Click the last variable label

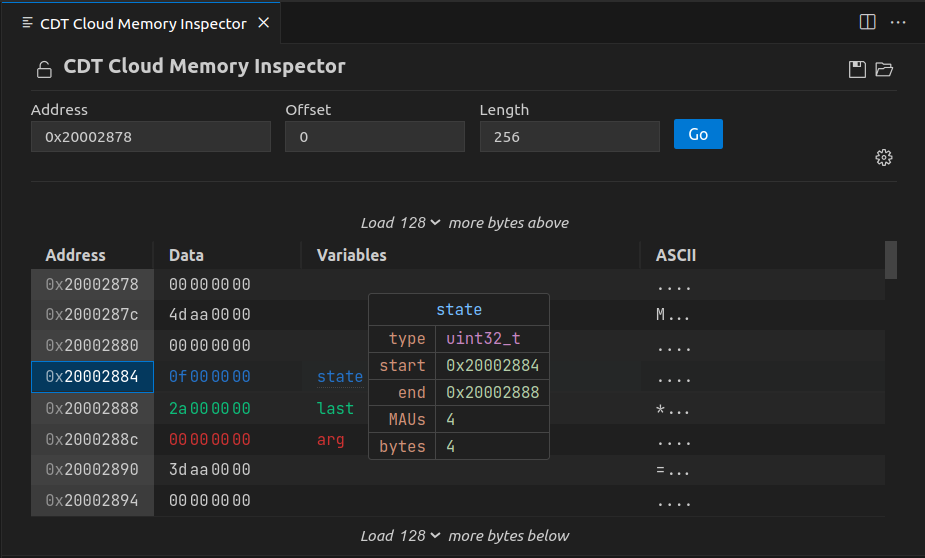click(335, 408)
